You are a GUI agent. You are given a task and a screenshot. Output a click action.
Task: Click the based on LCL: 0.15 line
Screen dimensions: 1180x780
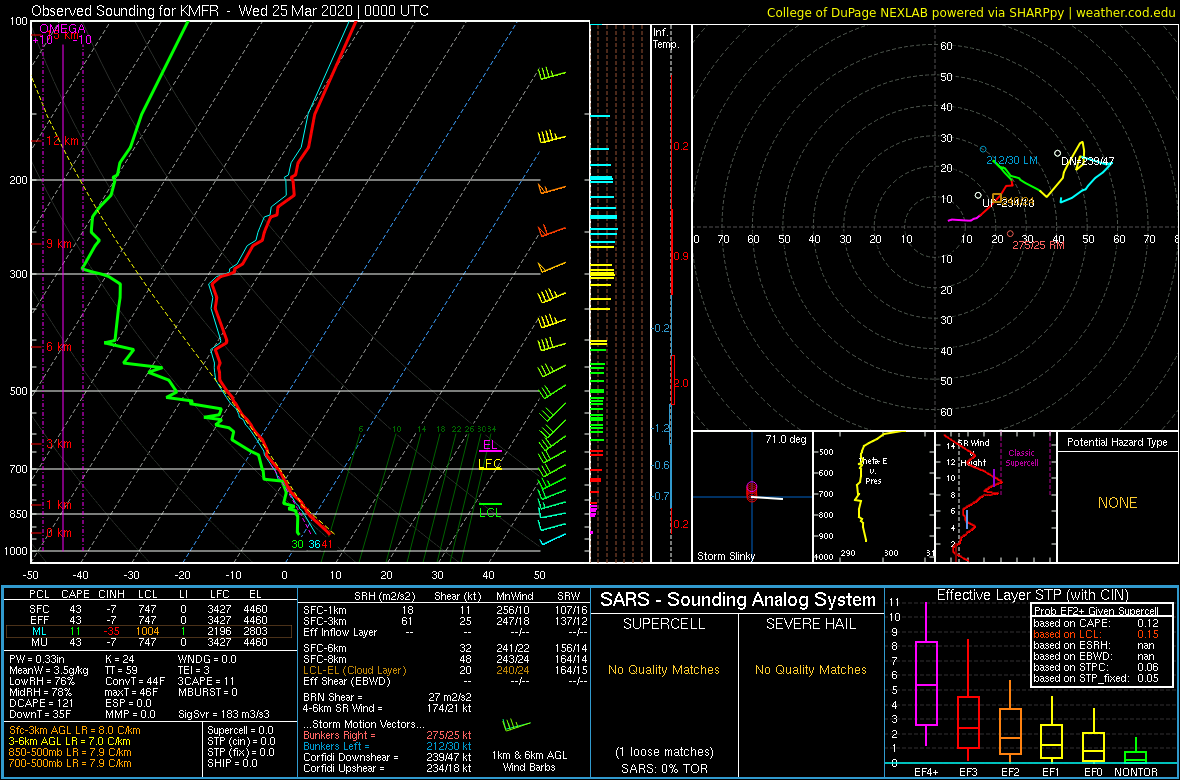coord(1096,634)
